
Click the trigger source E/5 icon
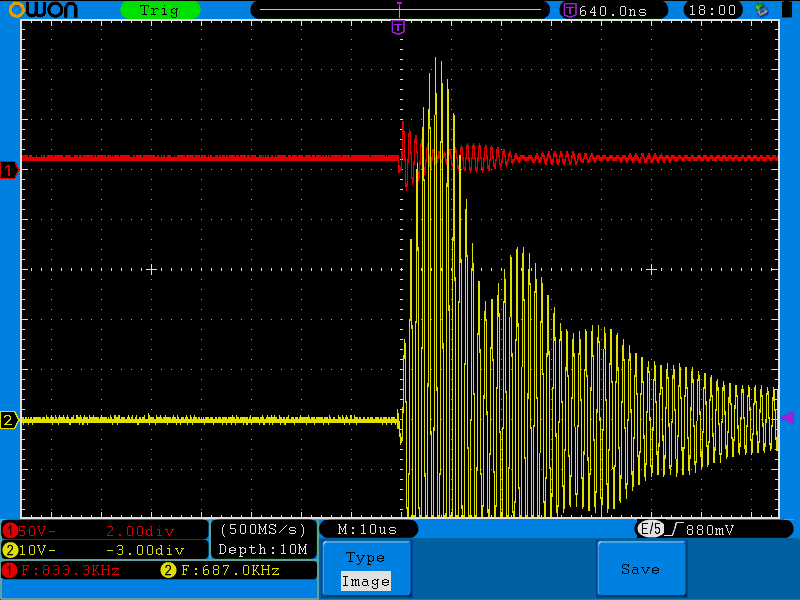pos(651,528)
